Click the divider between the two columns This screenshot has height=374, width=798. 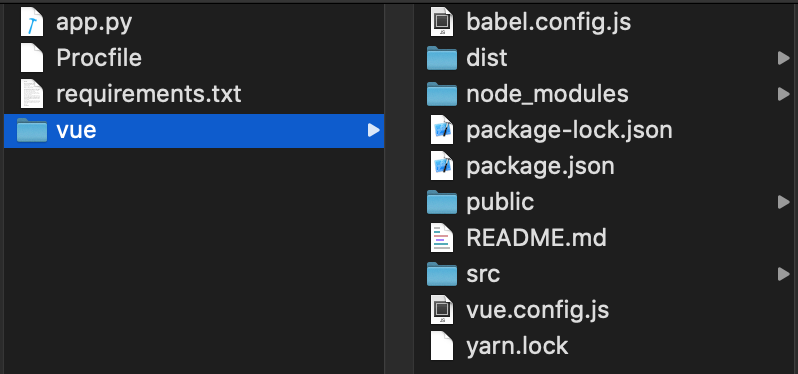[399, 188]
